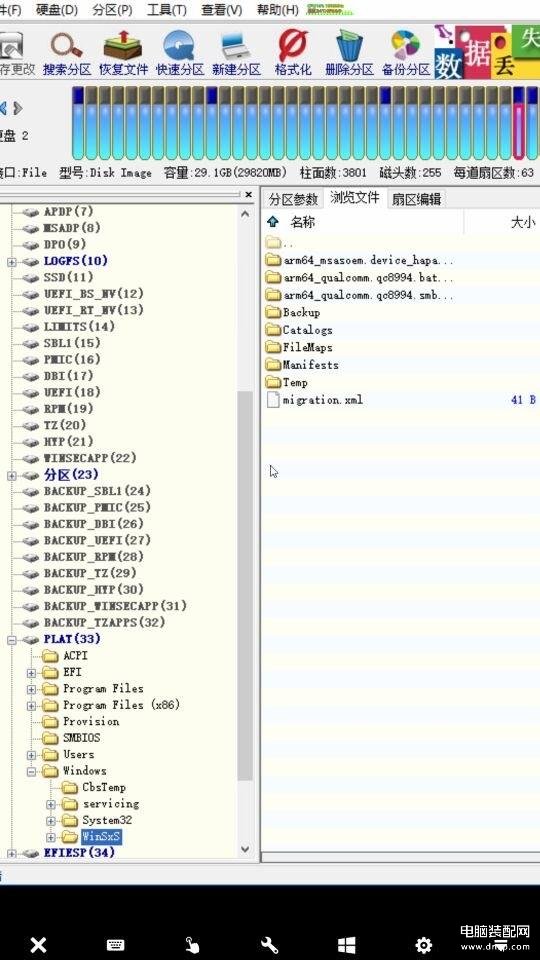Open the 快速分区 tool
Viewport: 540px width, 960px height.
point(179,53)
